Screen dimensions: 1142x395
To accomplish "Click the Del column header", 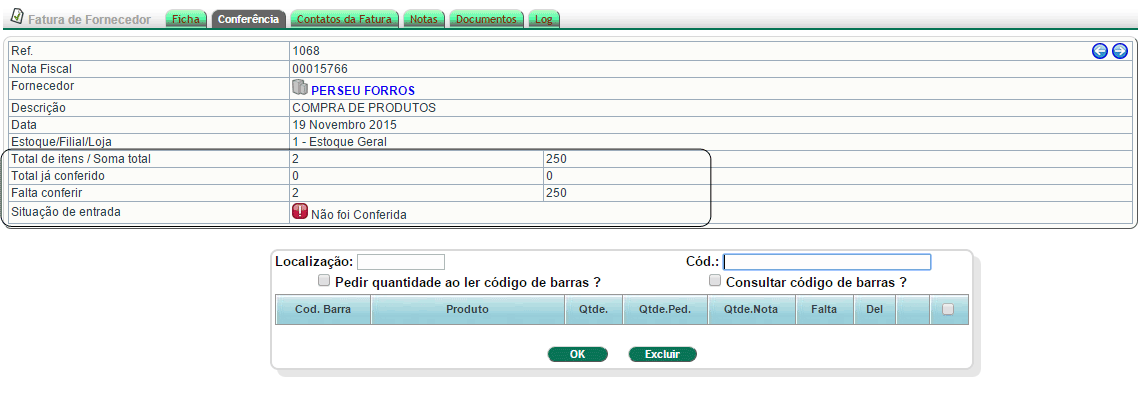I will (x=874, y=309).
